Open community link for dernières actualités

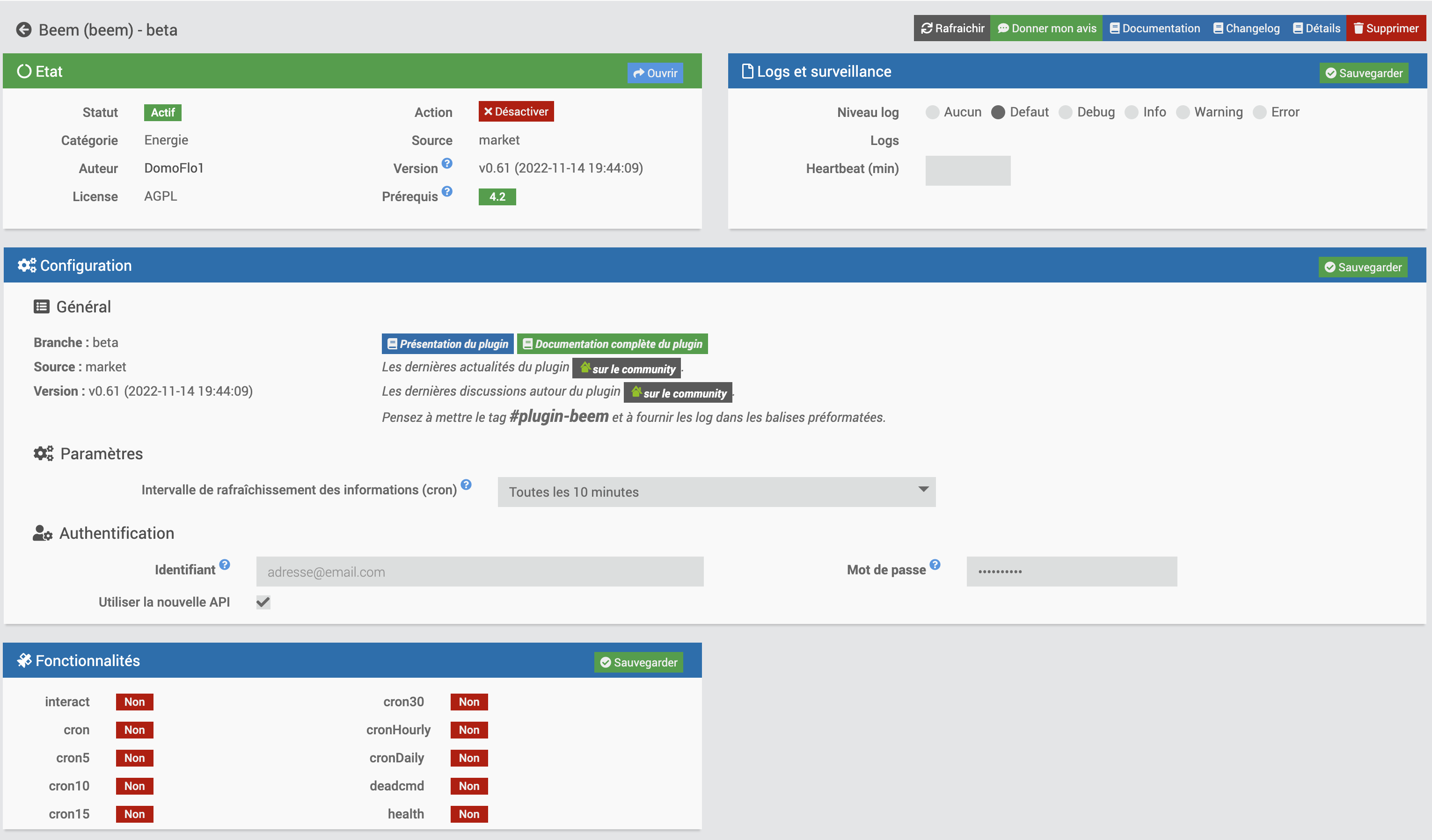(x=627, y=369)
